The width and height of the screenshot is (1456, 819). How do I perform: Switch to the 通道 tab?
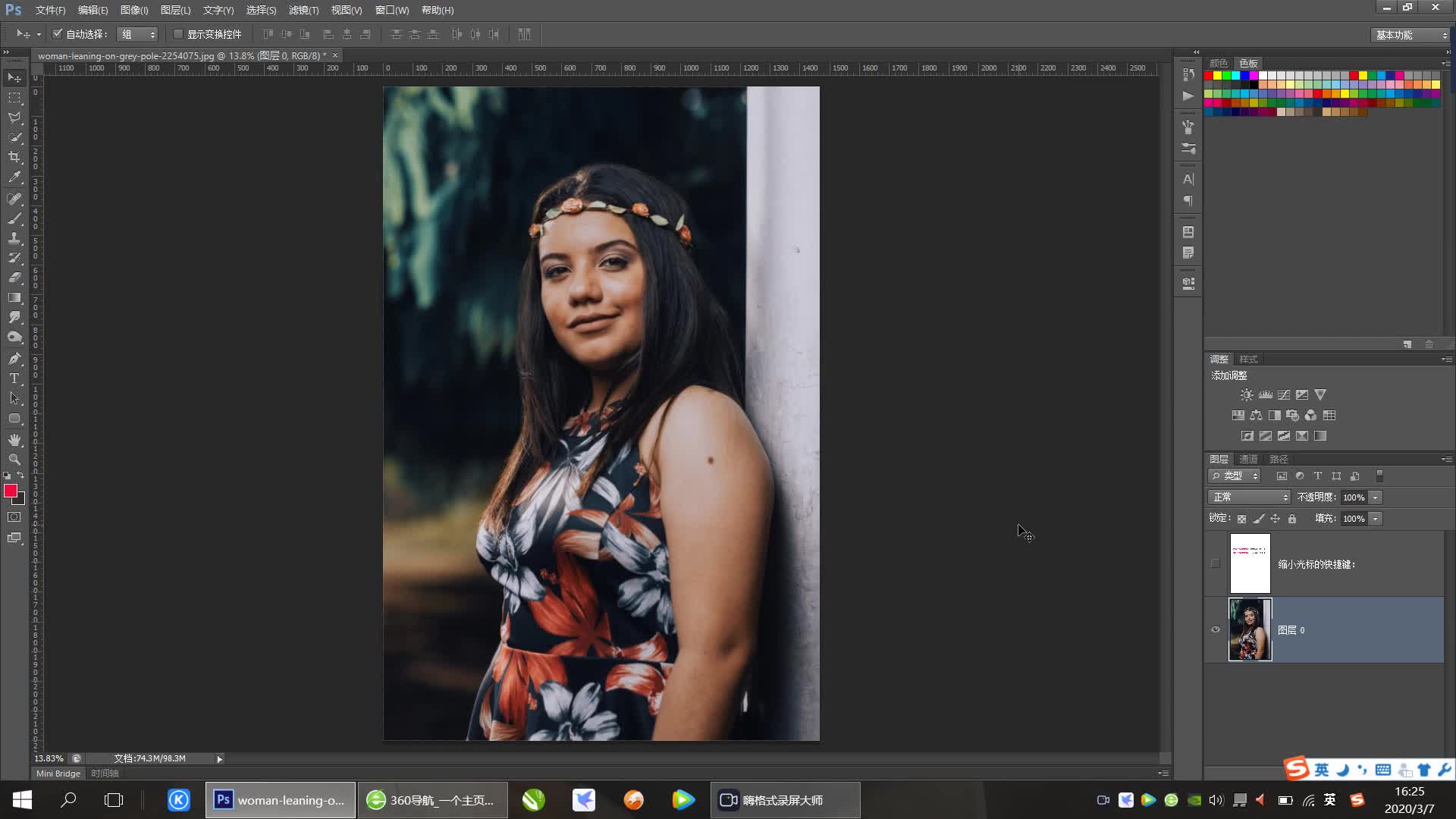click(x=1248, y=459)
